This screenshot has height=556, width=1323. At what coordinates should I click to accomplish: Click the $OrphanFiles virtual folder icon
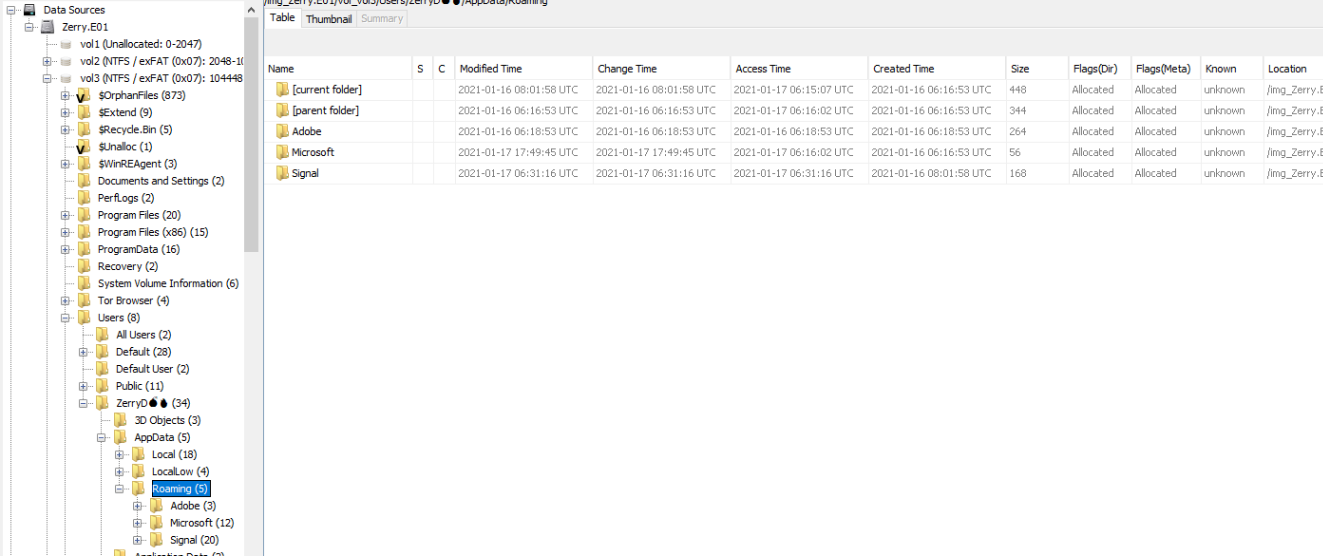[x=84, y=96]
